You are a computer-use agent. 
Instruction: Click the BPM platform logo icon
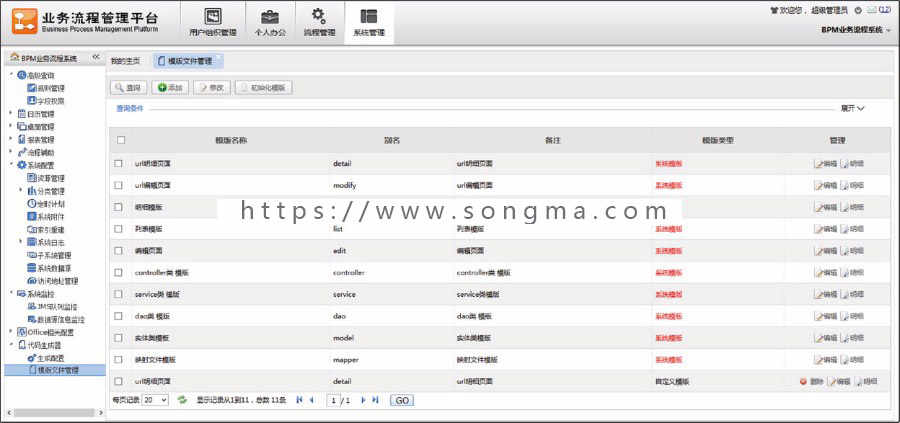tap(25, 21)
